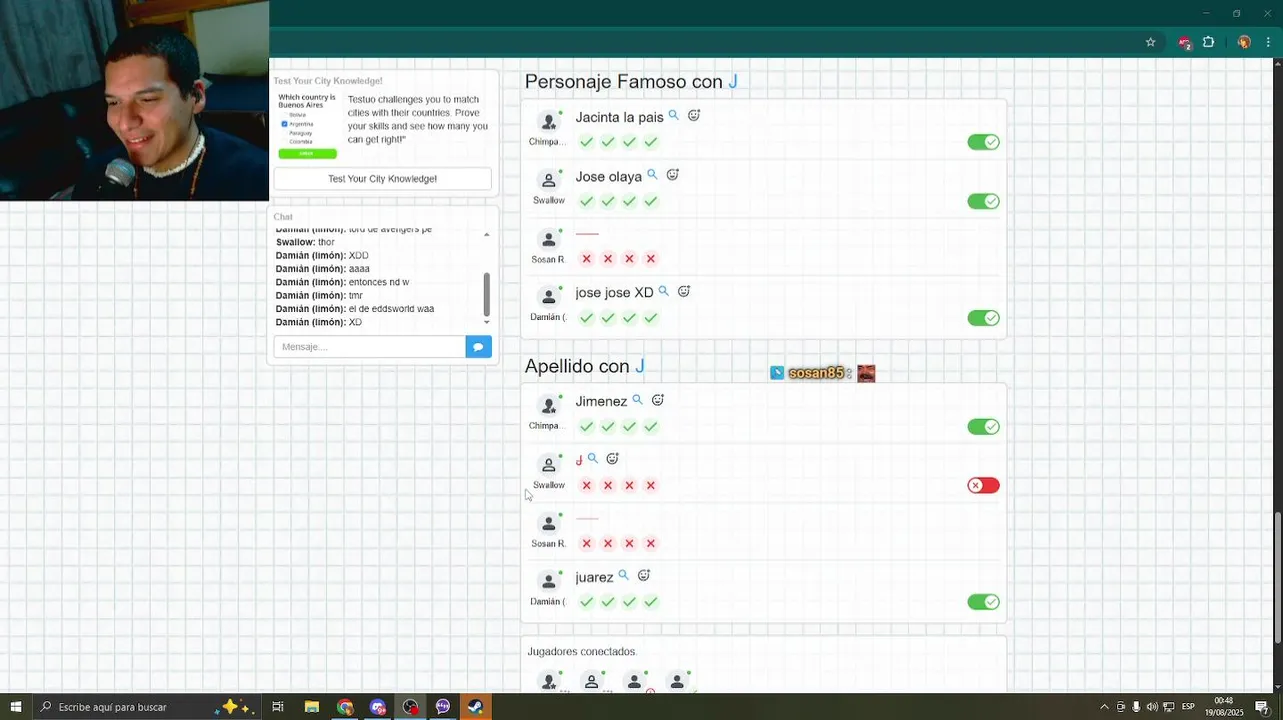This screenshot has height=720, width=1283.
Task: Open the Chrome menu three dots
Action: click(1269, 42)
